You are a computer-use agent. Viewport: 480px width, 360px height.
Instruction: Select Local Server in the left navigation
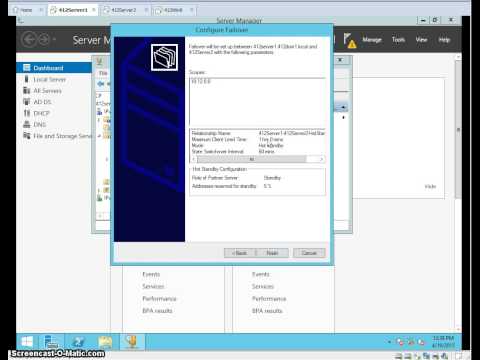(x=50, y=79)
